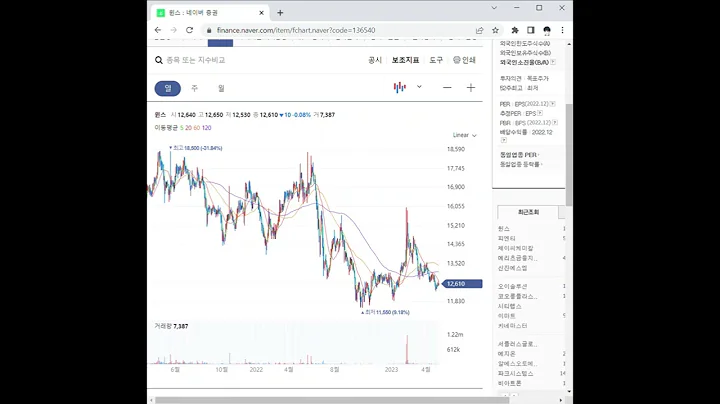
Task: Click the 12,610 current price marker
Action: (462, 284)
